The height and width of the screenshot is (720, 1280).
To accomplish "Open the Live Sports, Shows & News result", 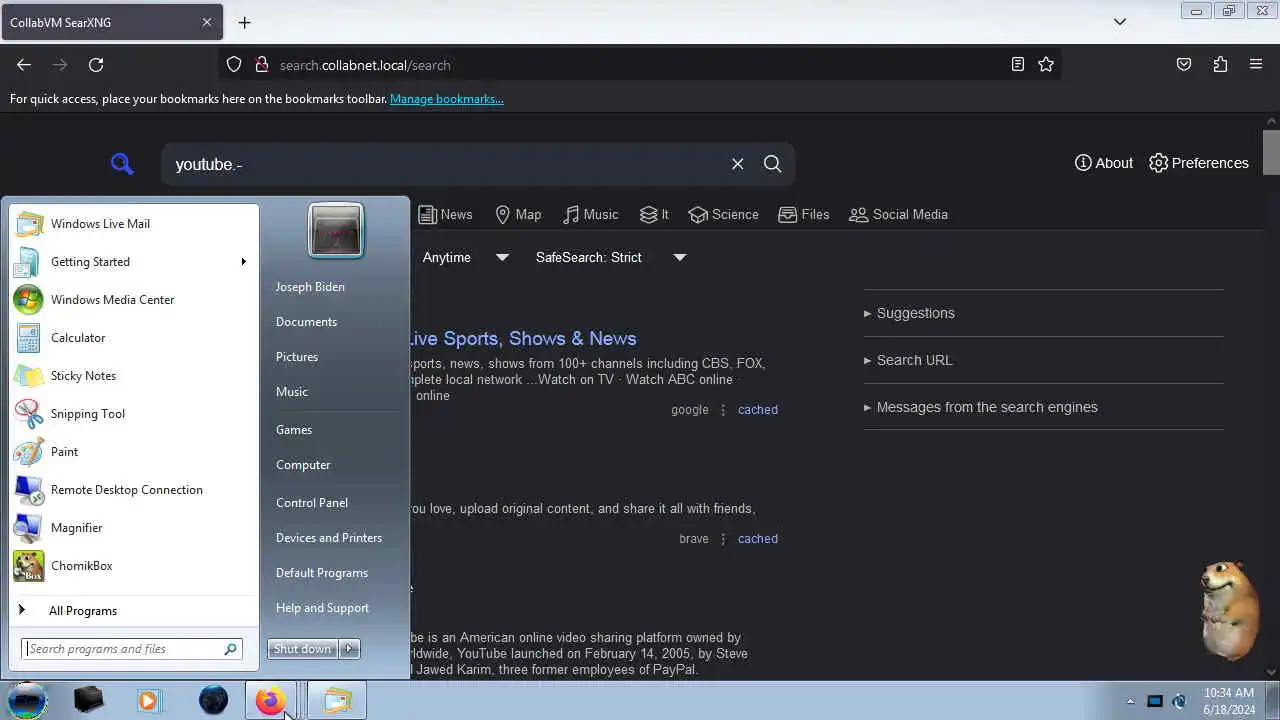I will click(x=522, y=338).
